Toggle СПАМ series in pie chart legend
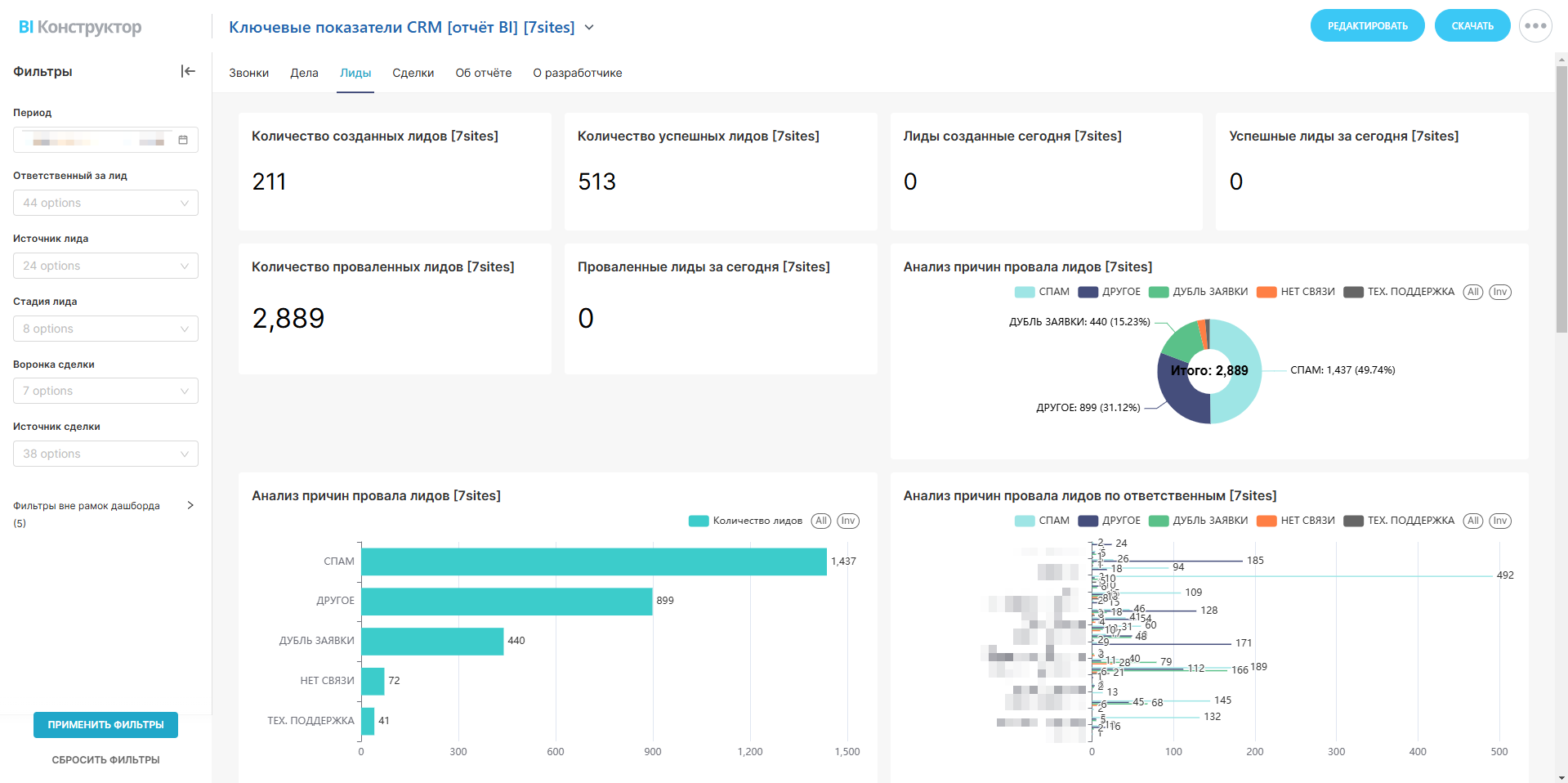This screenshot has width=1568, height=783. (x=1042, y=292)
